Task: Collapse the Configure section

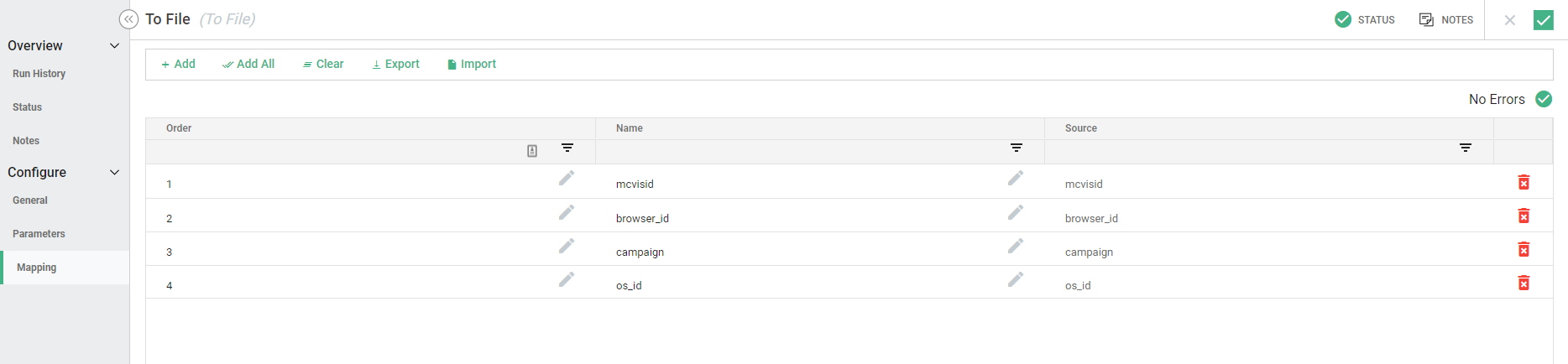Action: [115, 172]
